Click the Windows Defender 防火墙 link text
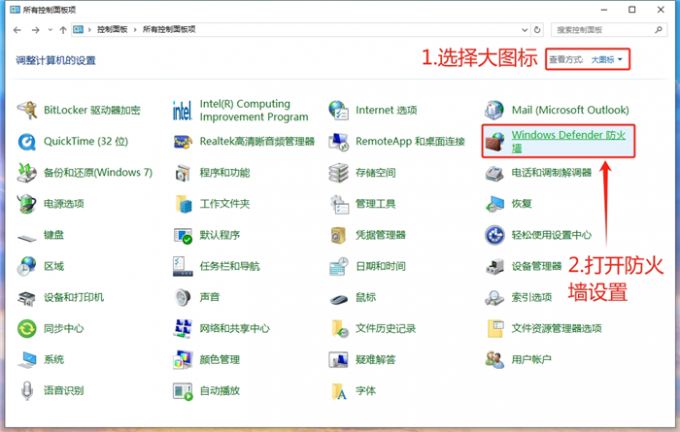This screenshot has height=432, width=680. pyautogui.click(x=569, y=141)
